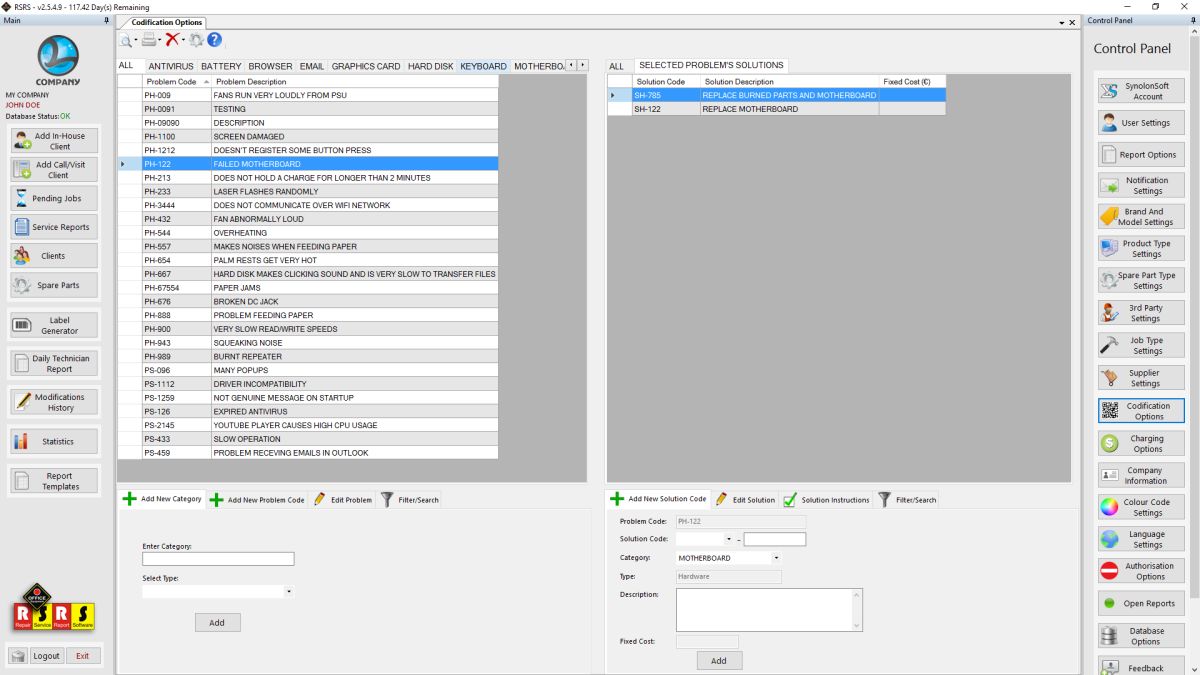Screen dimensions: 1200x675
Task: Open the Category dropdown showing MOTHERBOARD
Action: click(x=776, y=558)
